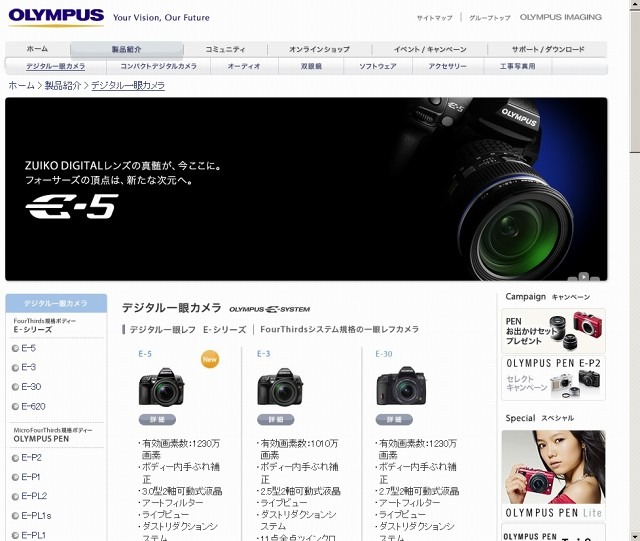Click the ホーム breadcrumb link

[21, 85]
